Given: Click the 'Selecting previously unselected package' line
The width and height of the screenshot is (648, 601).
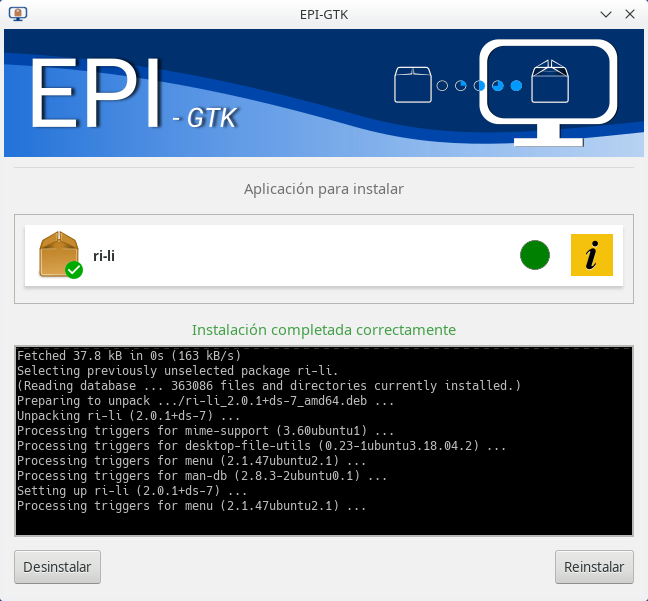Looking at the screenshot, I should tap(178, 371).
